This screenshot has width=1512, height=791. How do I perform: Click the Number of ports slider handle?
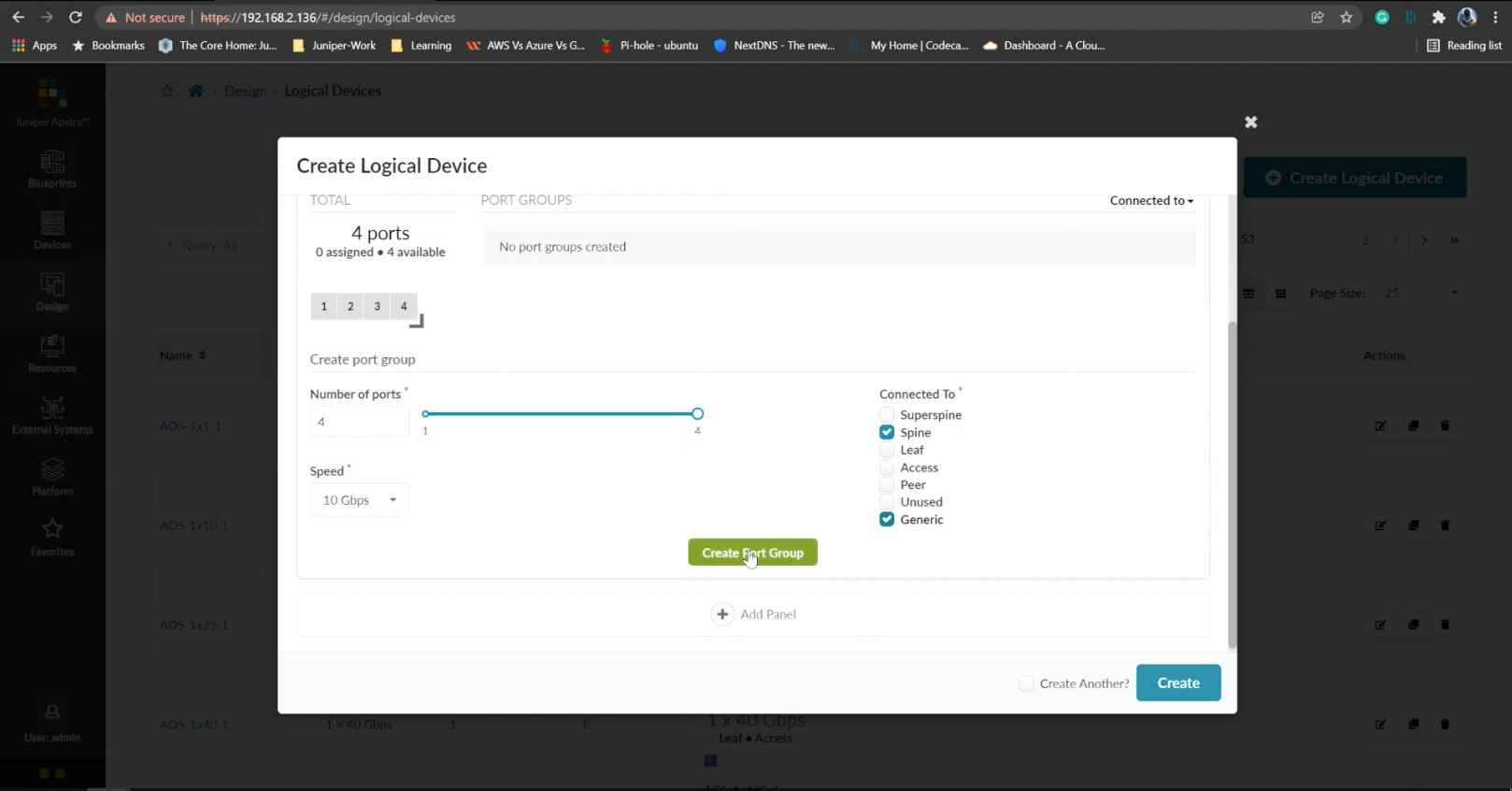698,413
